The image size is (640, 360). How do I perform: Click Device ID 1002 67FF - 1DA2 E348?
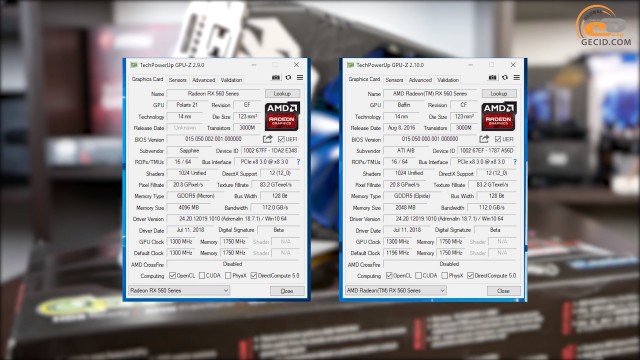tap(270, 151)
